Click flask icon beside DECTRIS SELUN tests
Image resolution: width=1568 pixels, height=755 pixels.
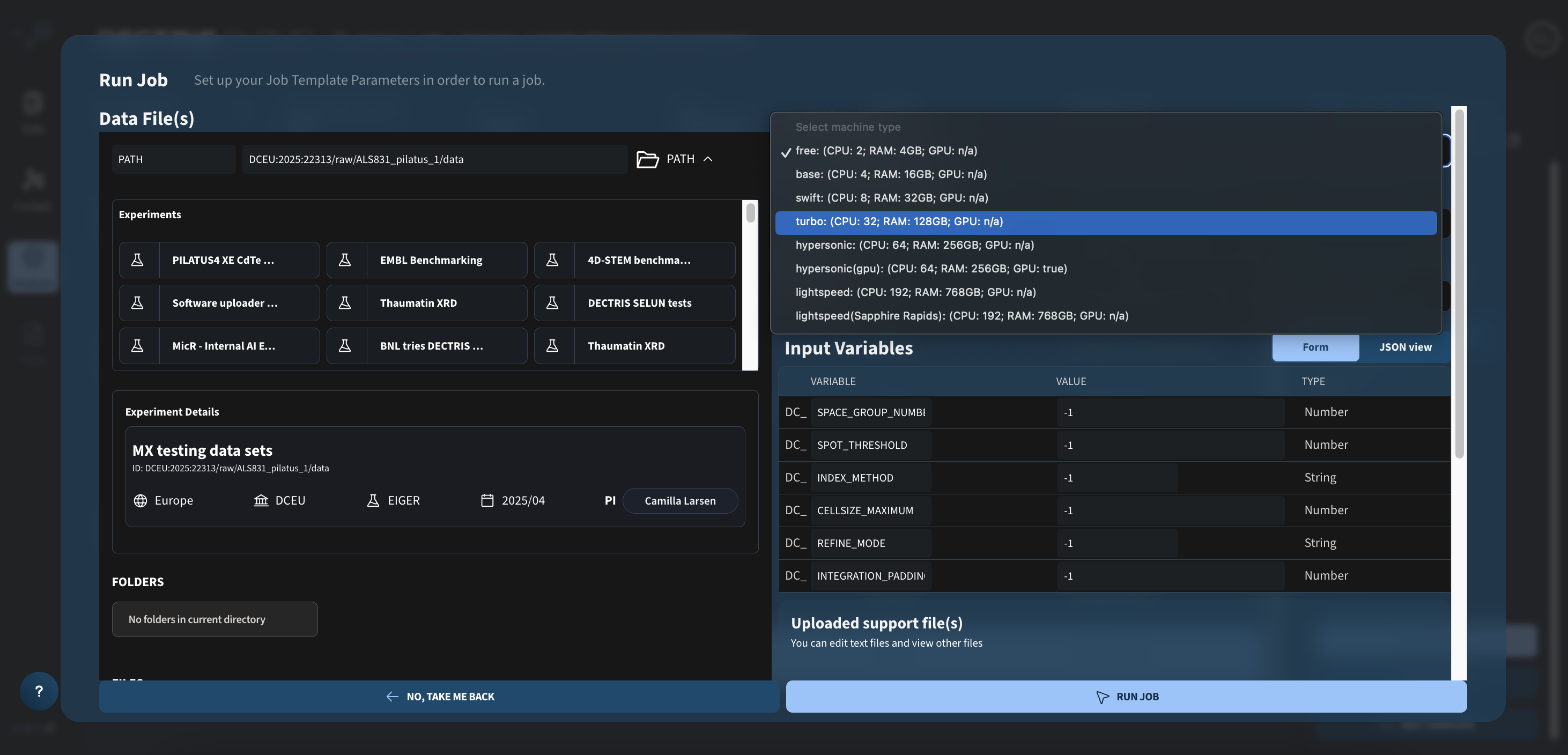552,302
